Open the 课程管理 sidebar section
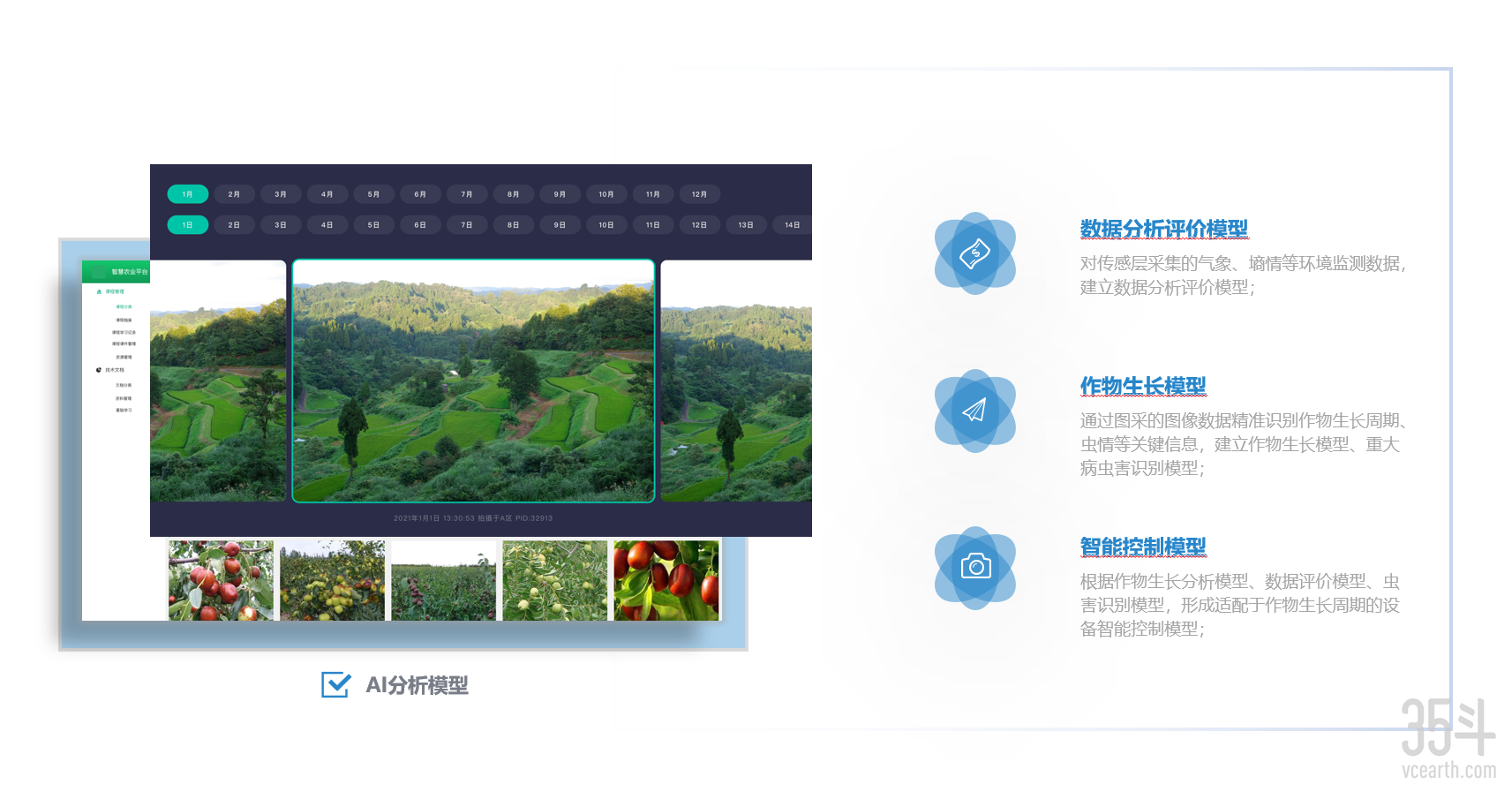The image size is (1512, 792). pyautogui.click(x=115, y=291)
